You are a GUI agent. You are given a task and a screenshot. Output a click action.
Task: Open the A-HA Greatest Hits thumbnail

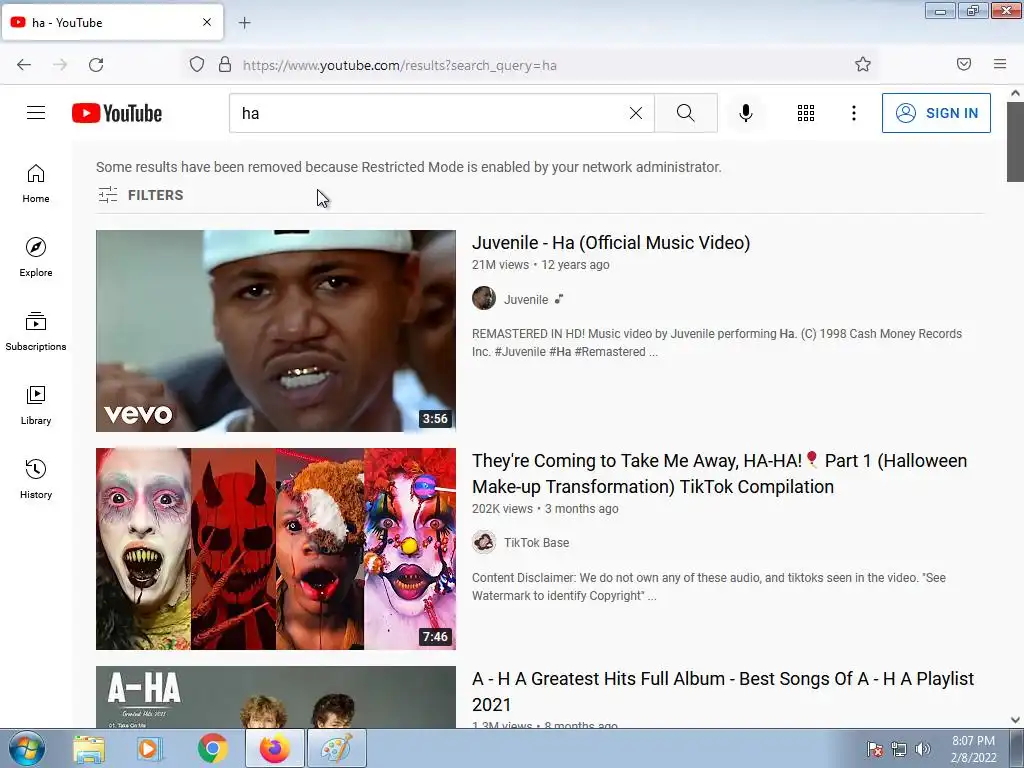coord(276,697)
